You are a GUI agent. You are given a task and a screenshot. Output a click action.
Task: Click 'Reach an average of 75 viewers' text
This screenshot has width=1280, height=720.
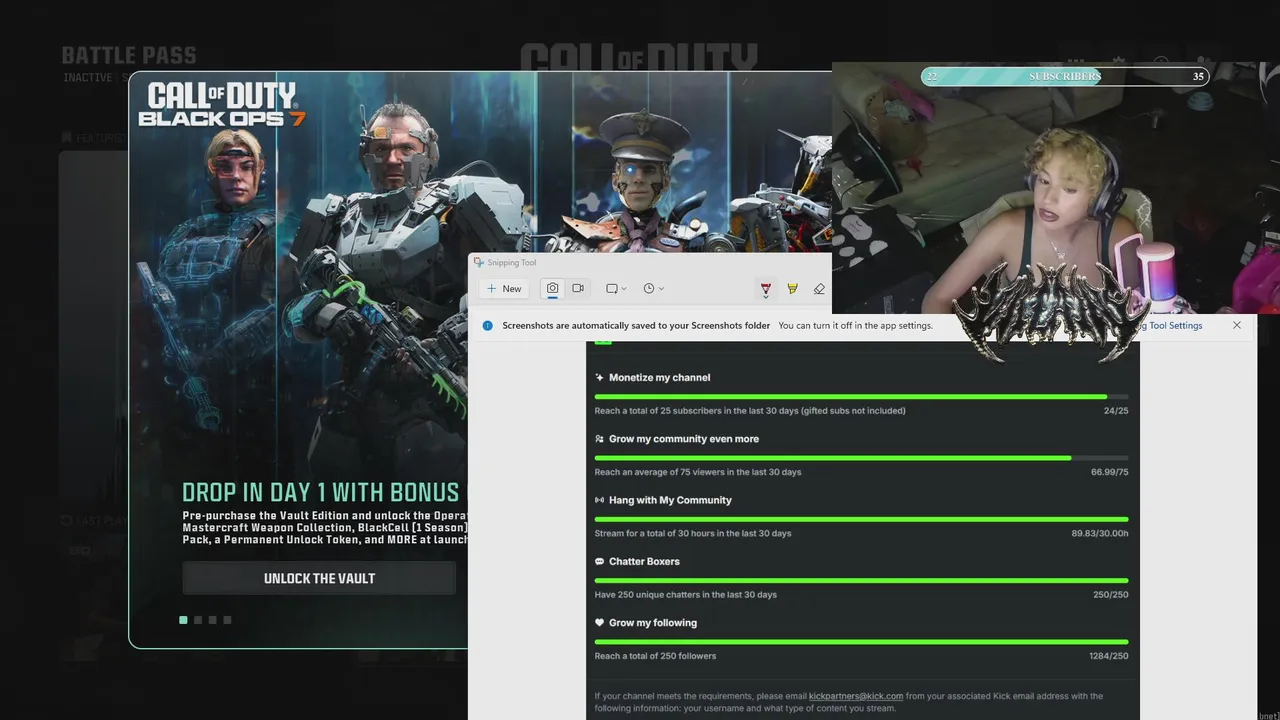[x=698, y=472]
